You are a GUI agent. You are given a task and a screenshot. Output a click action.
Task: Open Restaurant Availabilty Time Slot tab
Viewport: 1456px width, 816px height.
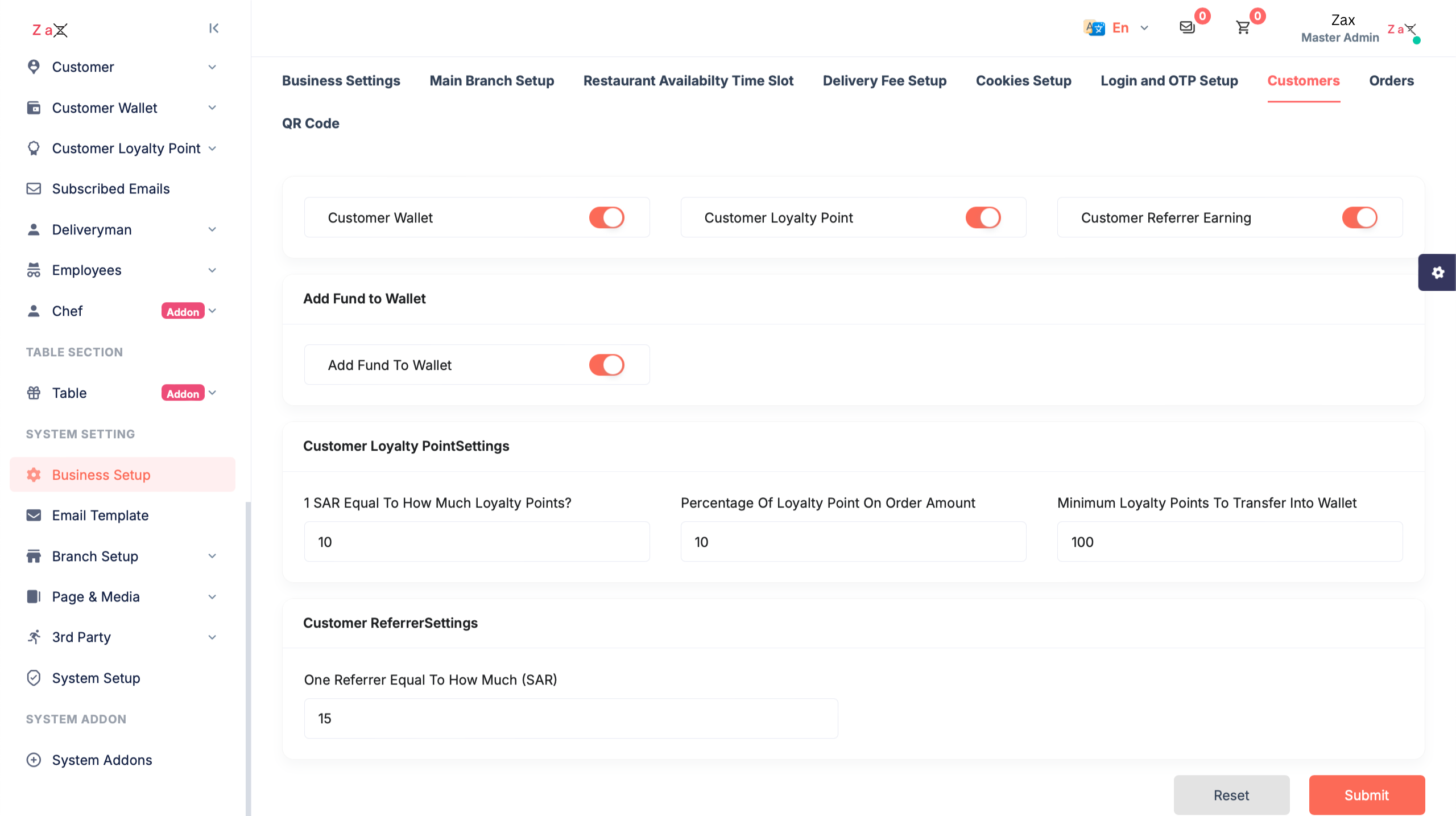click(x=688, y=81)
